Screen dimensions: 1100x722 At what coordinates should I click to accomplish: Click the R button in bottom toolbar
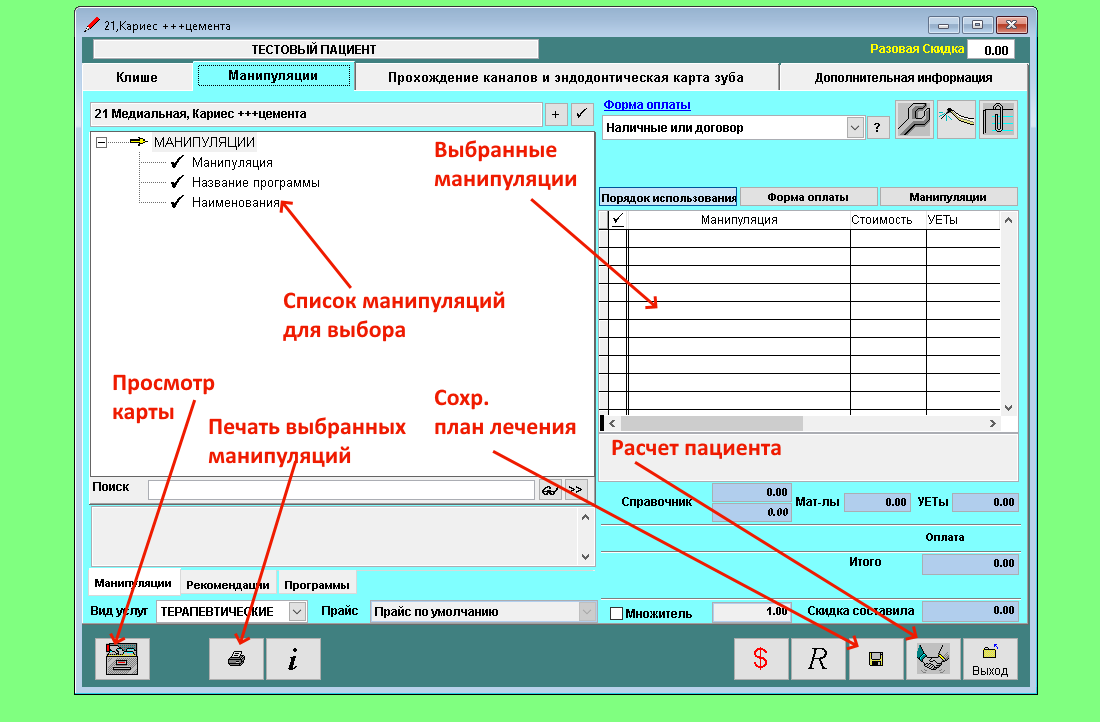pyautogui.click(x=817, y=659)
